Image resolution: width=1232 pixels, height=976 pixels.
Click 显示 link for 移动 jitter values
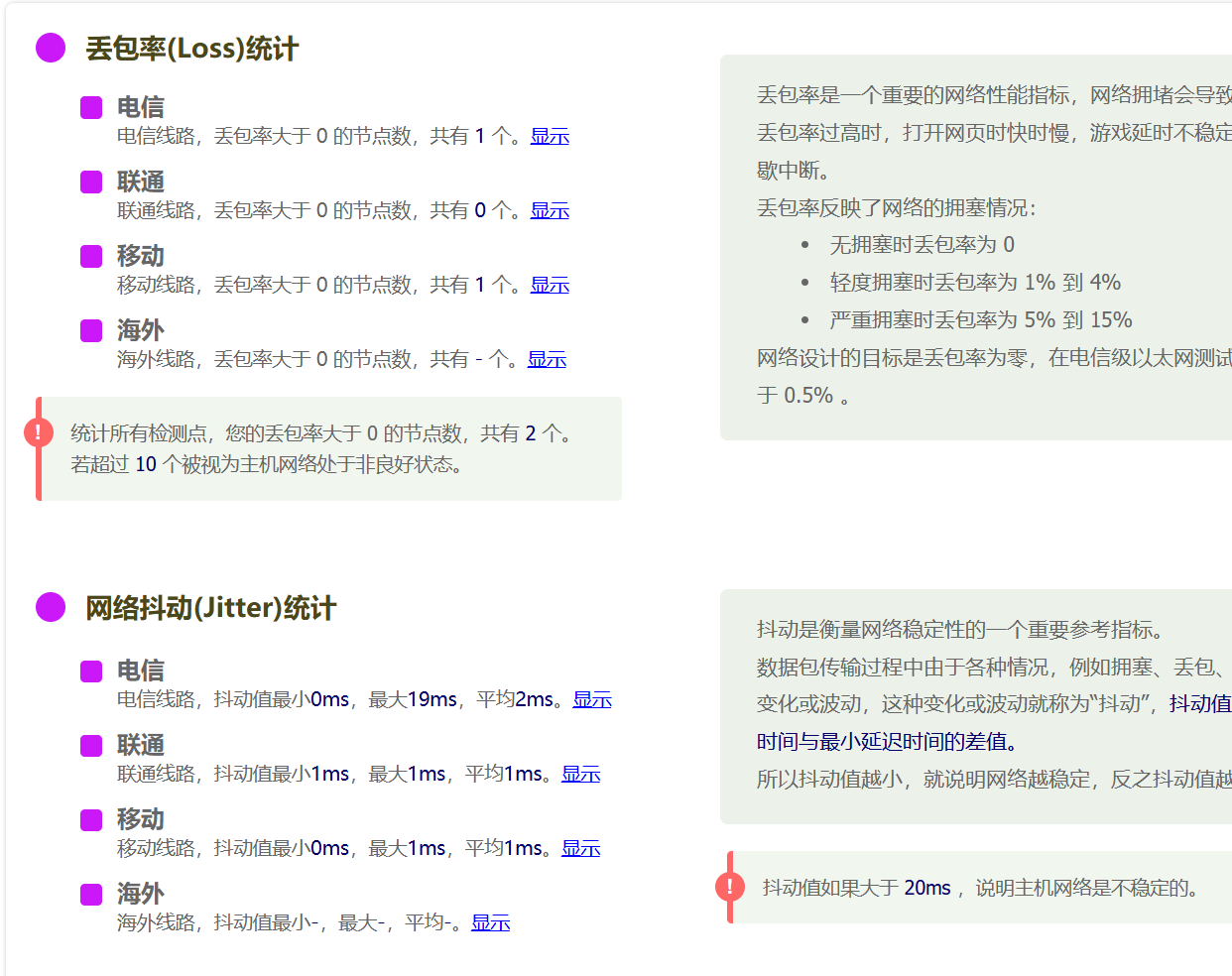click(x=581, y=848)
